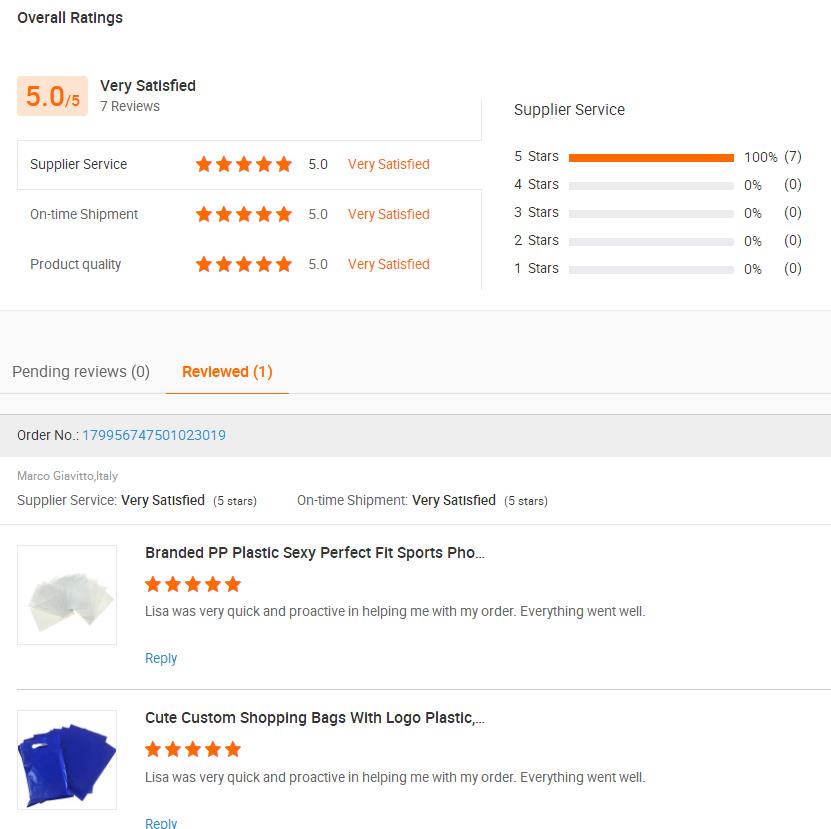Click the clear plastic bags thumbnail

click(x=67, y=595)
